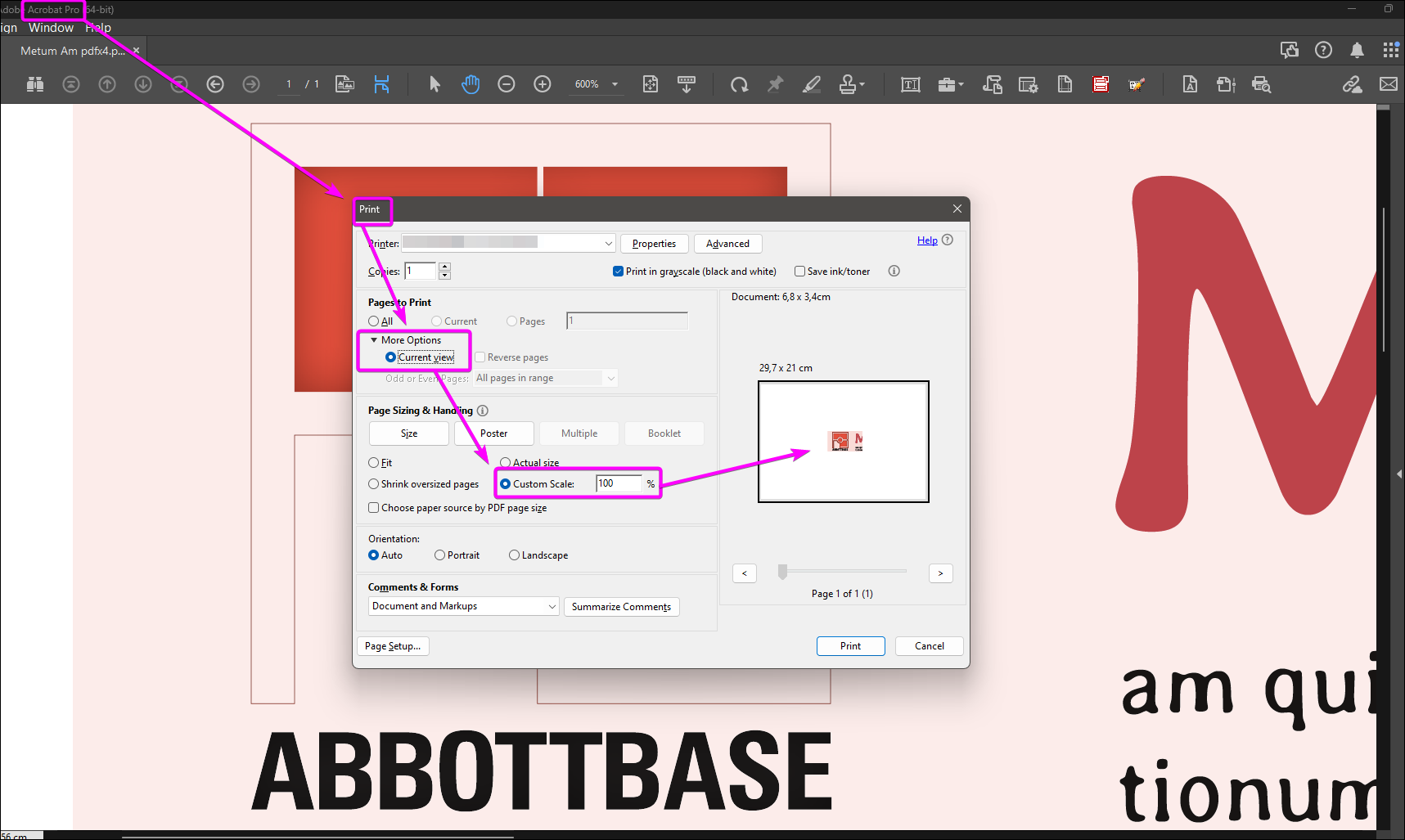1405x840 pixels.
Task: Click the Zoom Out icon
Action: [x=506, y=83]
